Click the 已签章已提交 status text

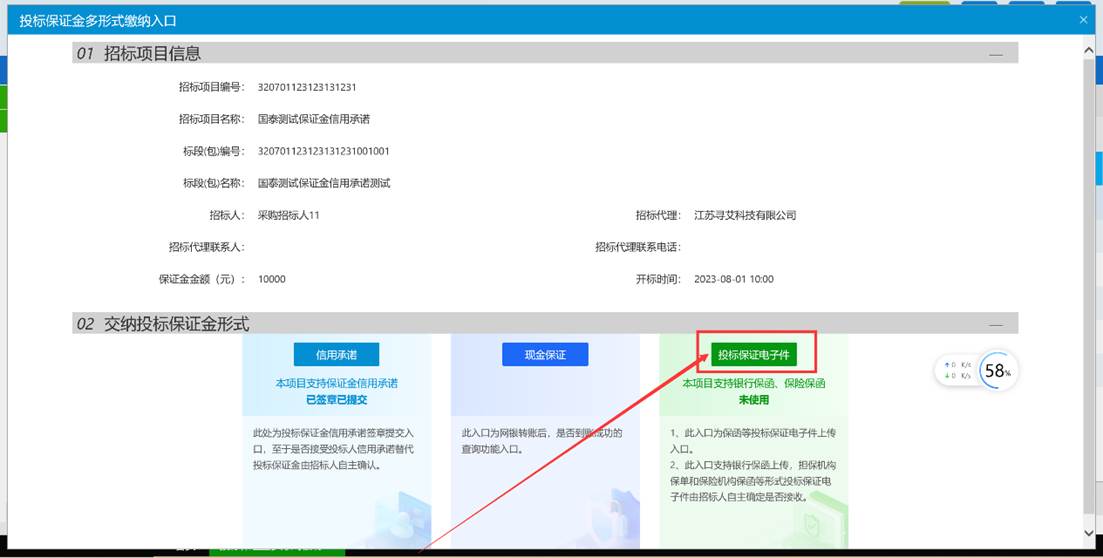tap(336, 400)
